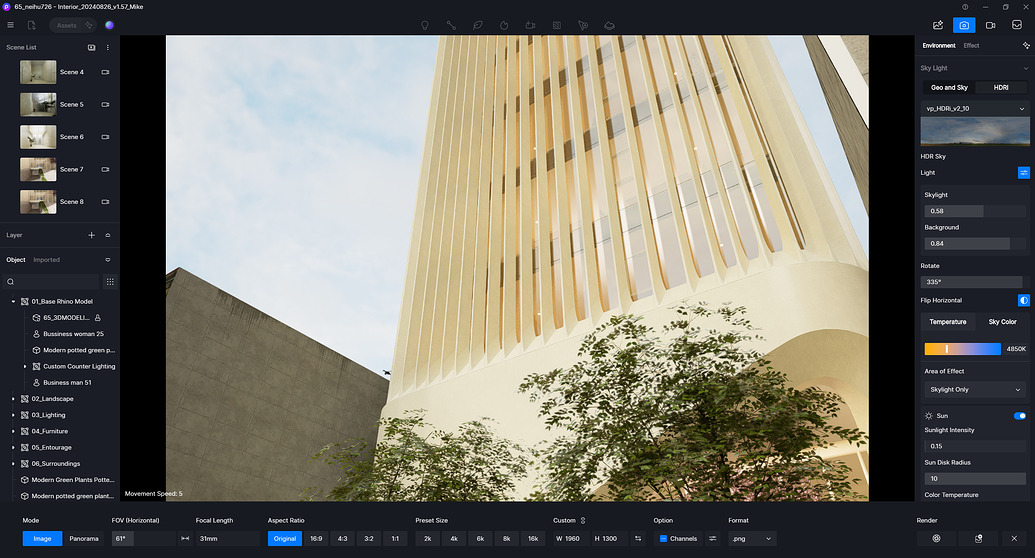Add a new layer with plus
Viewport: 1035px width, 558px height.
click(92, 235)
